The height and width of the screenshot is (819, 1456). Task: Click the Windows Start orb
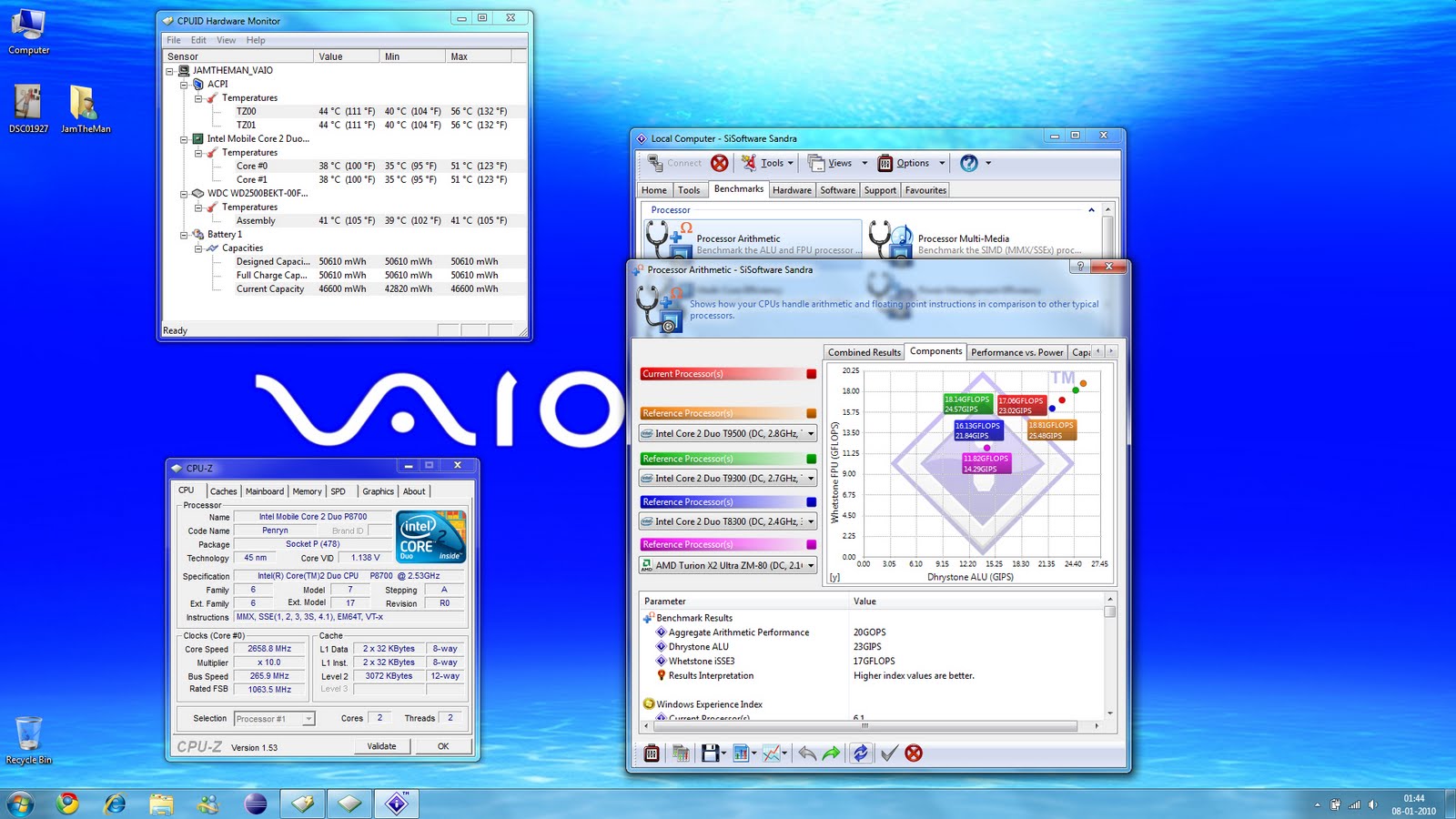tap(20, 804)
